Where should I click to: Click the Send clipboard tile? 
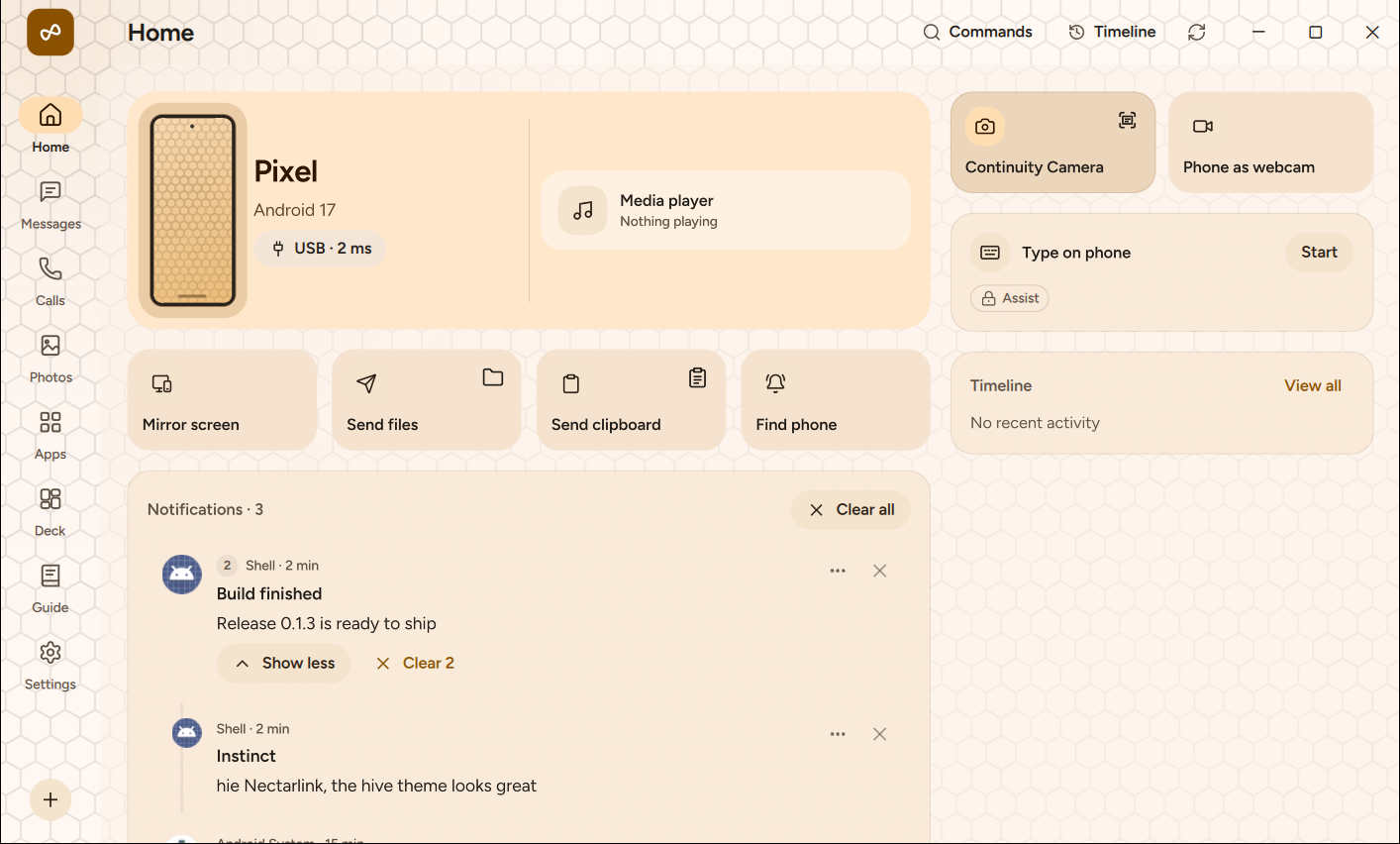click(631, 400)
